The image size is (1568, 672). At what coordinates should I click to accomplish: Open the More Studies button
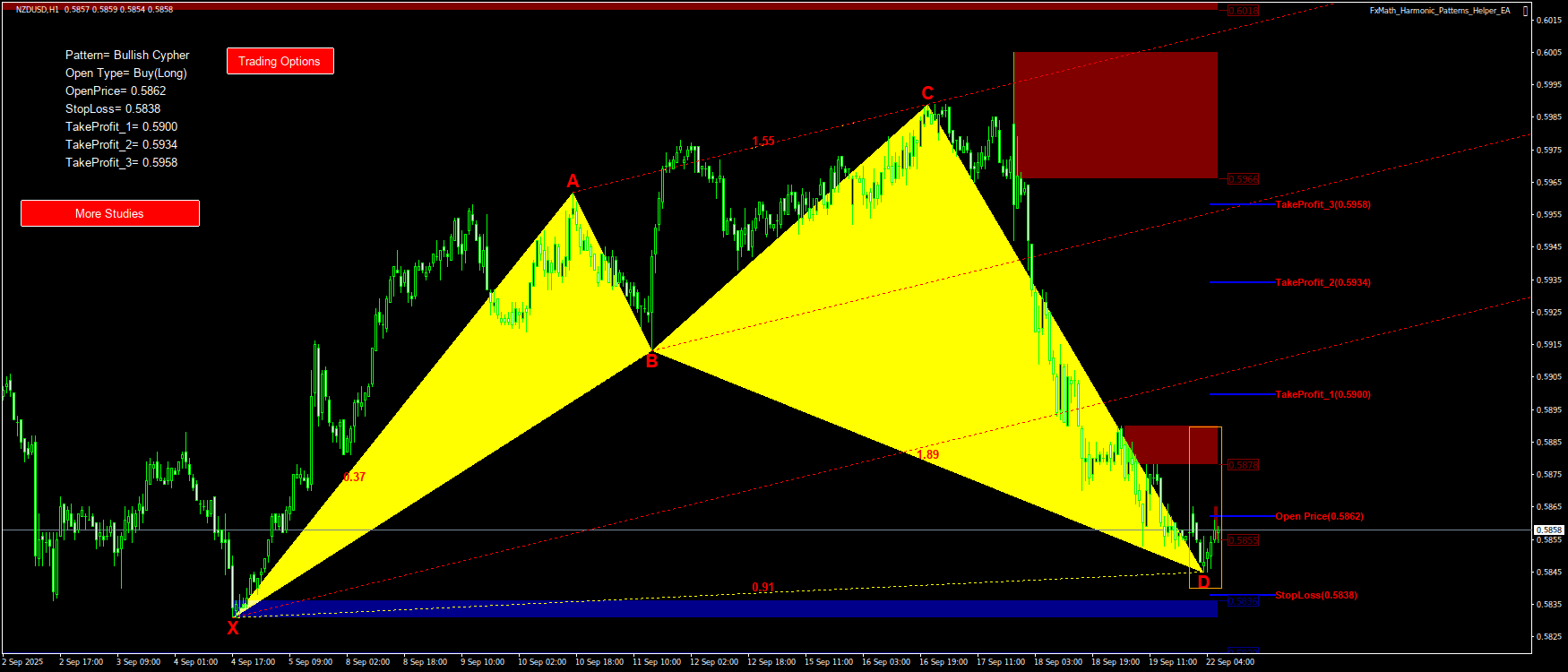click(109, 213)
